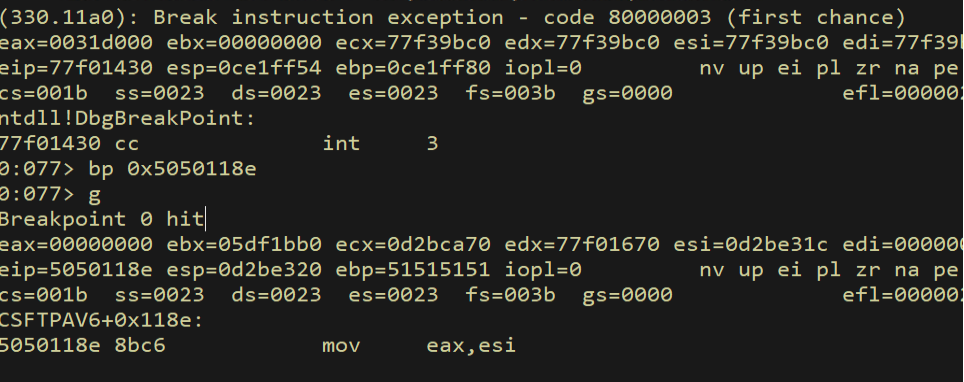Click the ebx=05df1bb0 register value
Viewport: 964px width, 382px height.
pyautogui.click(x=244, y=245)
